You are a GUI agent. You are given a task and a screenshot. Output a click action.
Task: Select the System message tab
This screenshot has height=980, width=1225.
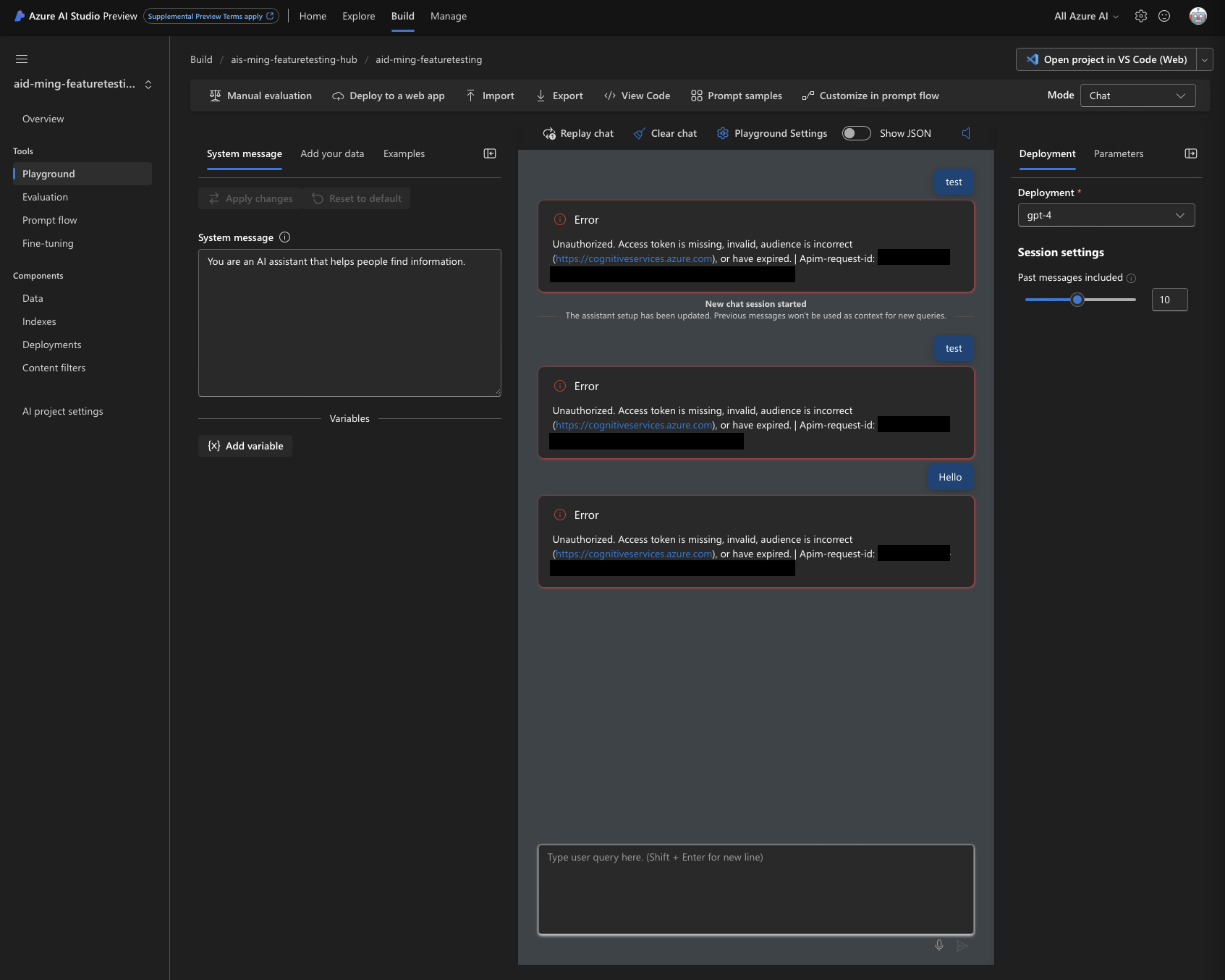pyautogui.click(x=245, y=153)
